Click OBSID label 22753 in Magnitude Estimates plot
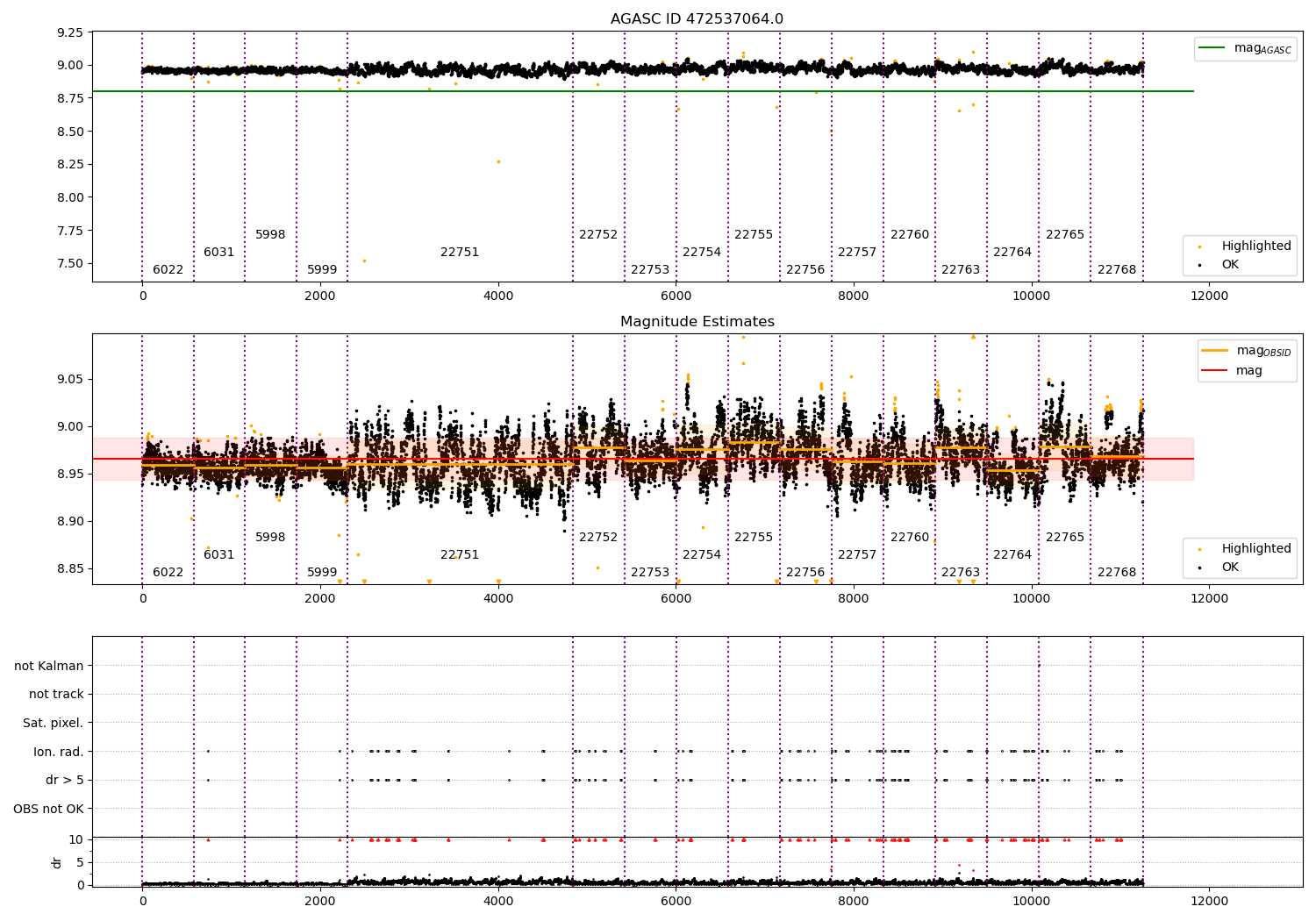The height and width of the screenshot is (921, 1316). tap(650, 573)
